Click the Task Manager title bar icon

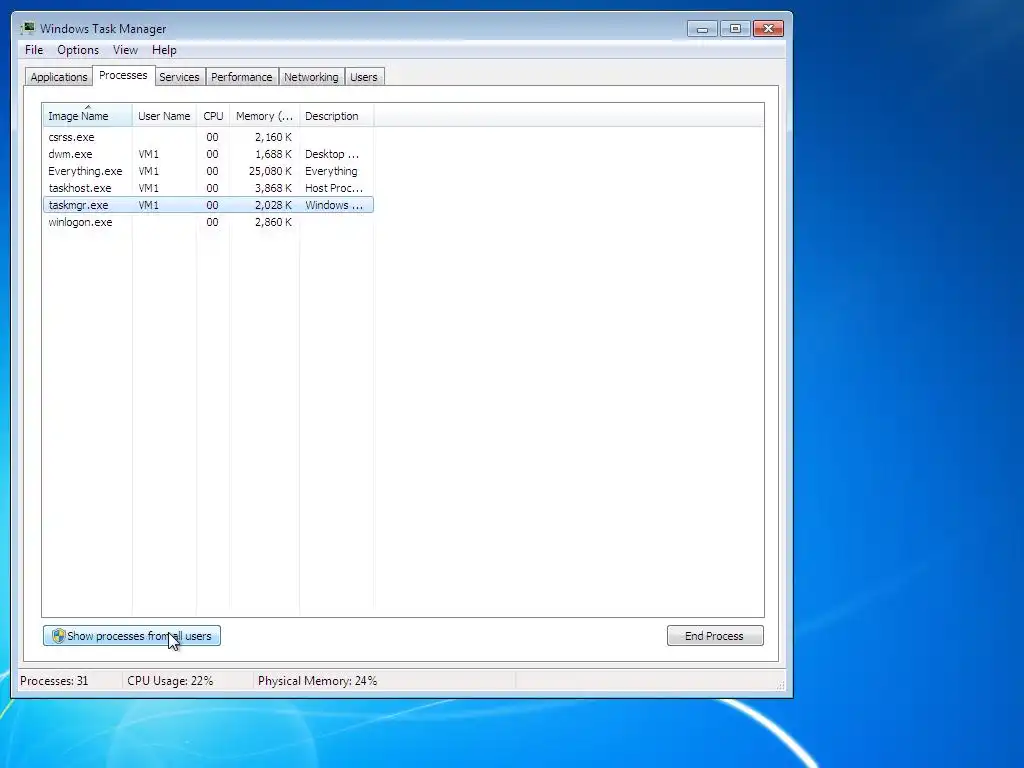27,28
